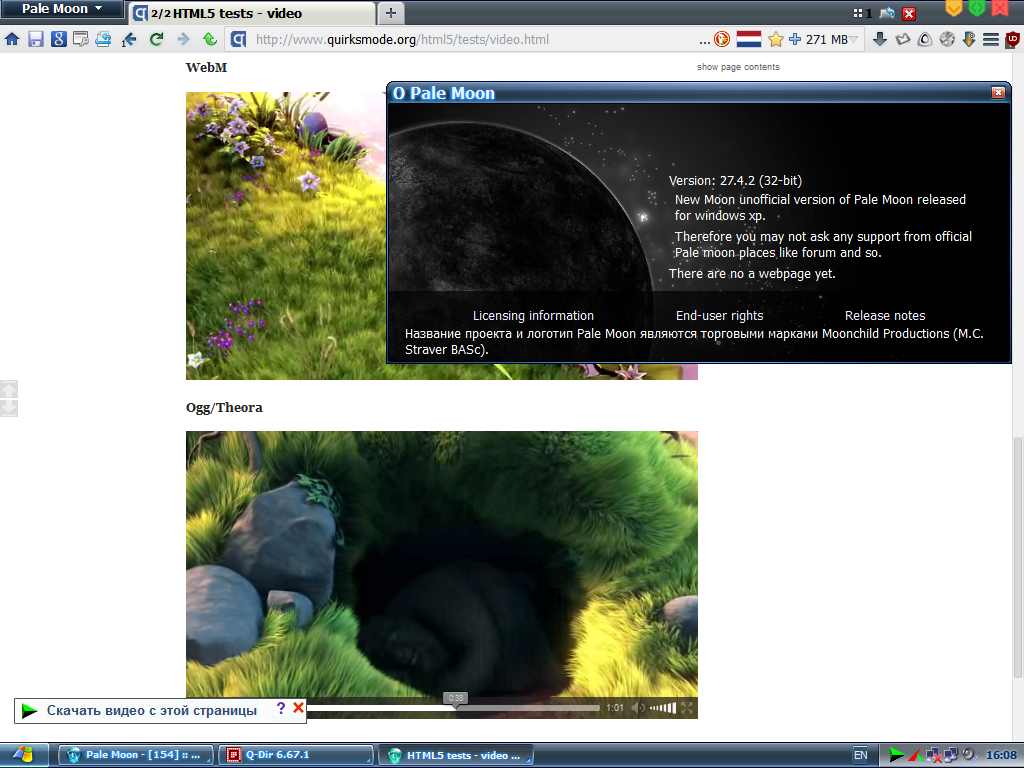Click the quirksmode site identity icon in address bar
This screenshot has width=1024, height=768.
238,39
